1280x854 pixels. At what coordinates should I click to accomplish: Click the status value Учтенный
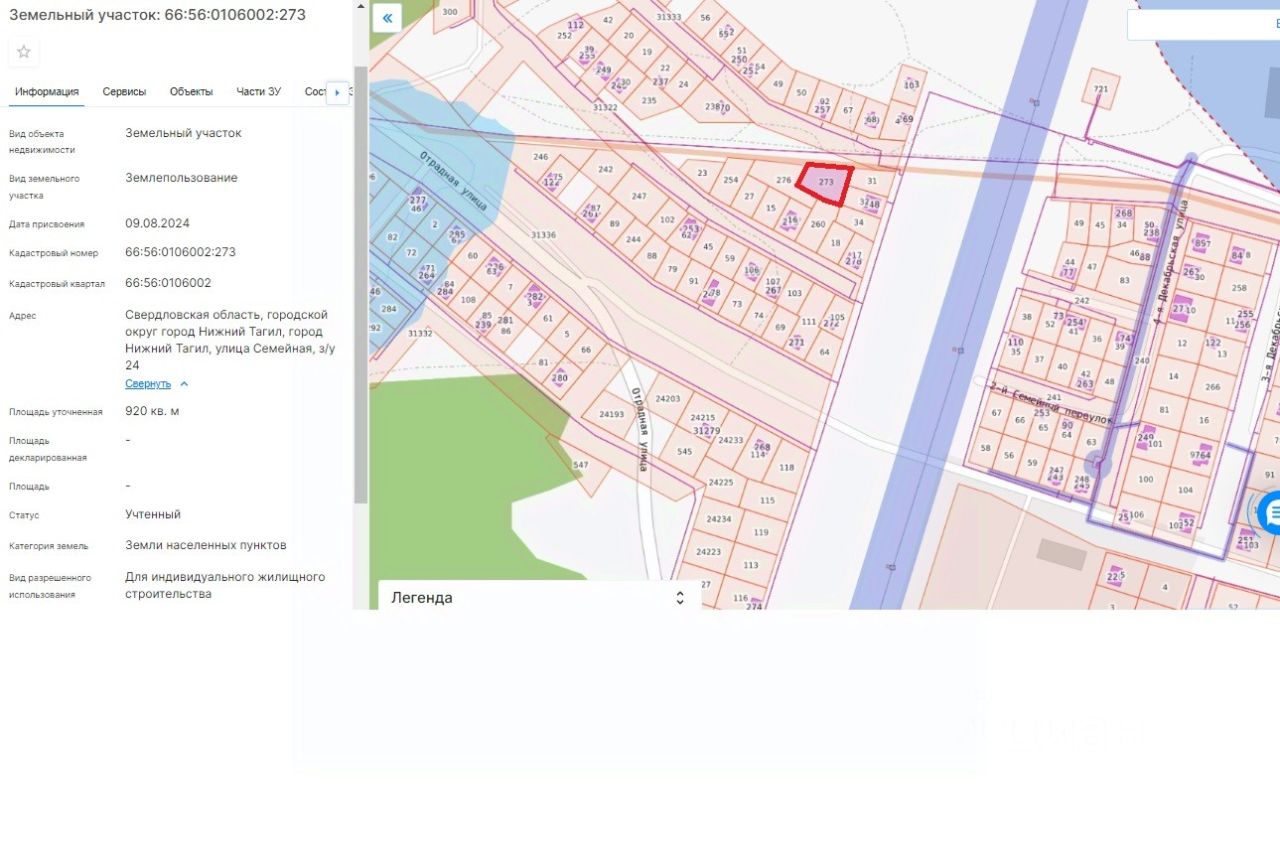pos(153,514)
